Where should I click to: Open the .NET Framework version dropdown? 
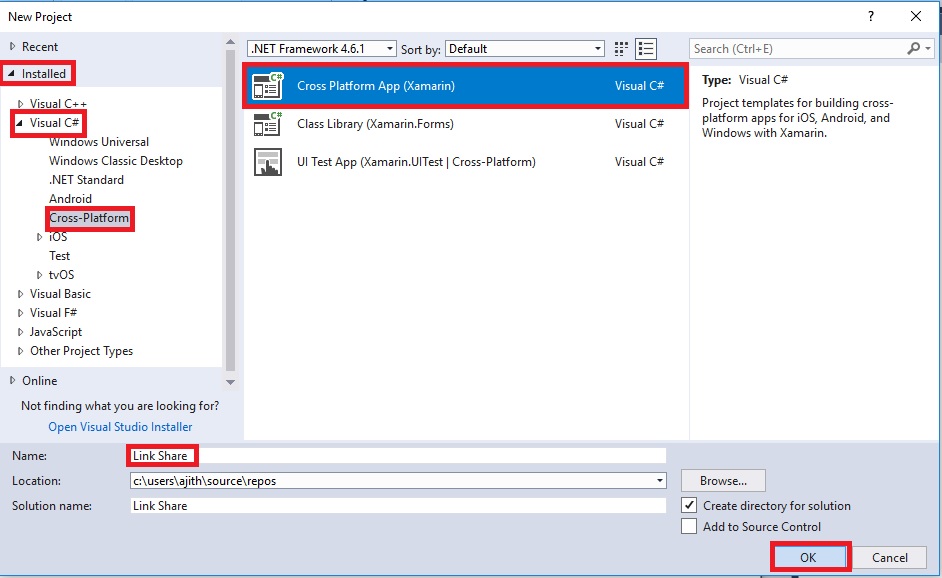[x=321, y=49]
